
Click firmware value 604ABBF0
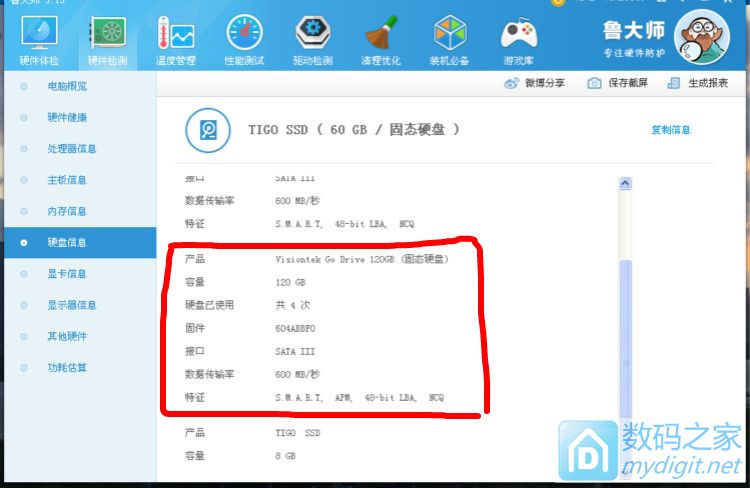click(295, 329)
